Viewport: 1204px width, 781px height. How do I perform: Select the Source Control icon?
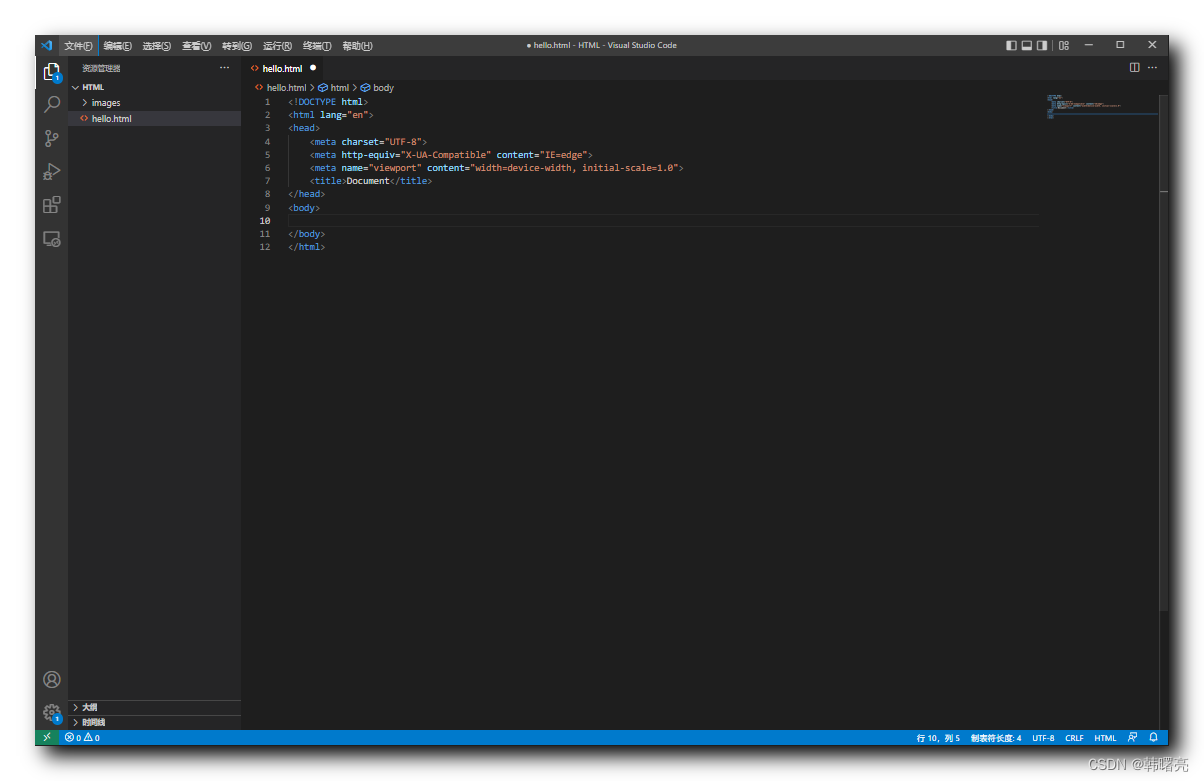(x=51, y=138)
